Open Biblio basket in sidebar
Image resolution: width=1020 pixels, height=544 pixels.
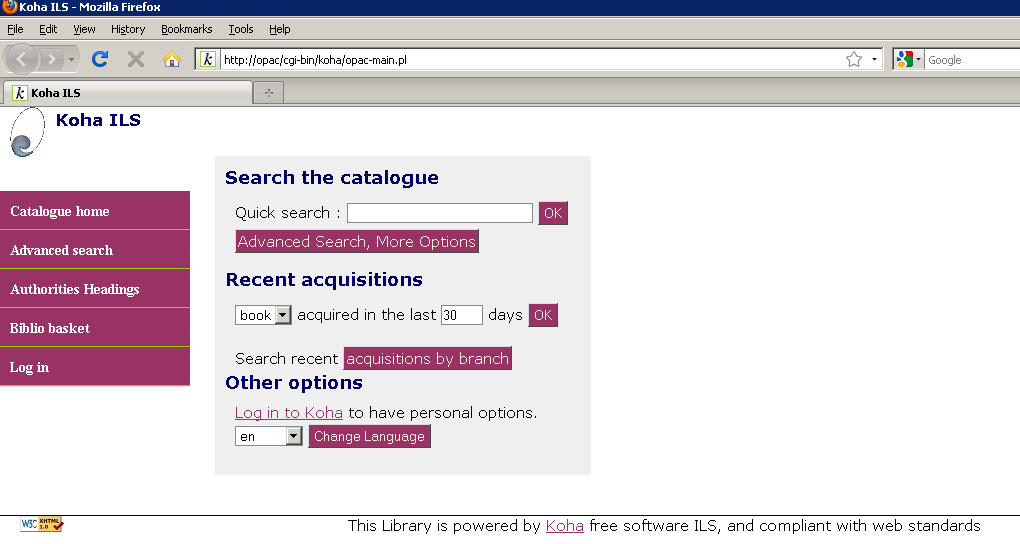click(95, 328)
